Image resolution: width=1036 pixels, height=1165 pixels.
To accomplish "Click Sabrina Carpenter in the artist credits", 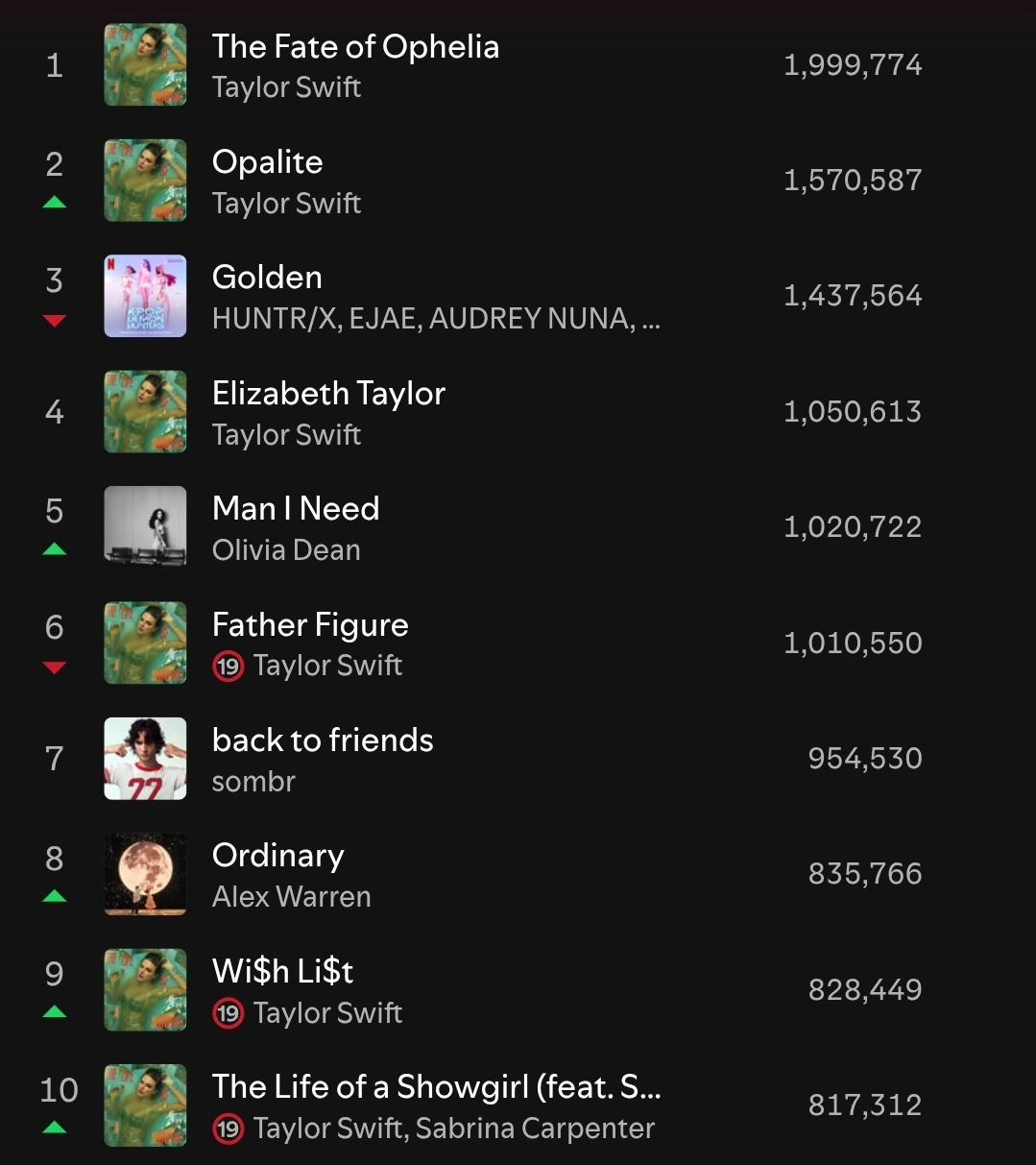I will point(535,1129).
